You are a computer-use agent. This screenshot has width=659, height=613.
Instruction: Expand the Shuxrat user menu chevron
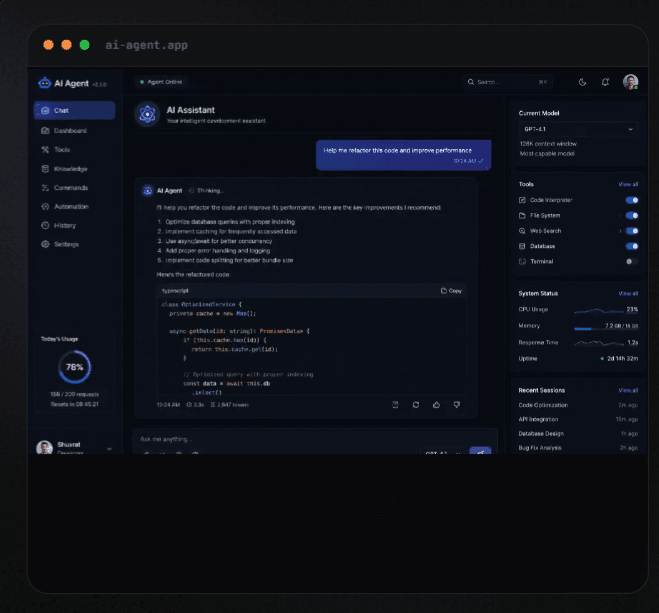pos(109,449)
